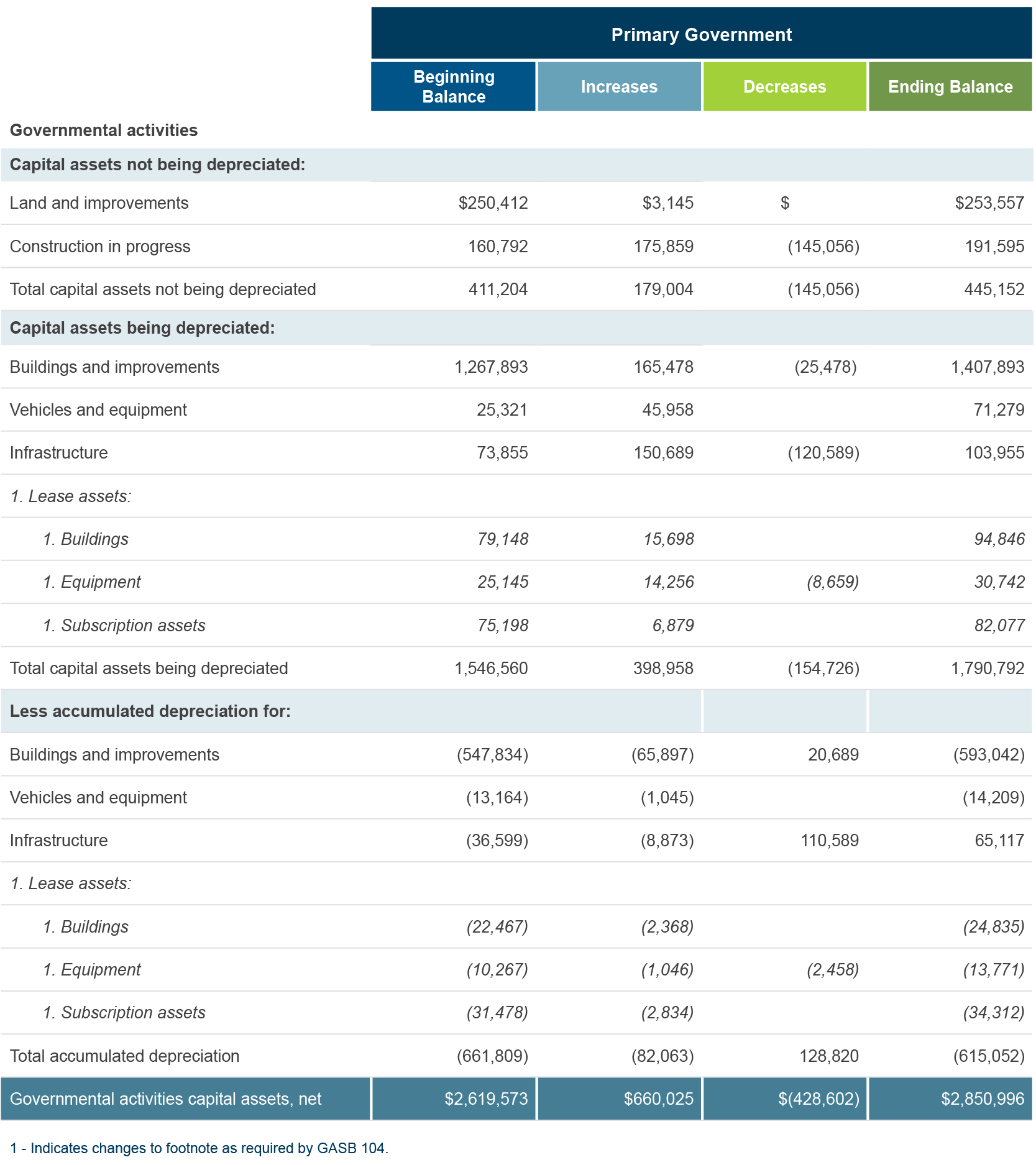Select the Increases column header
The image size is (1036, 1165).
tap(619, 86)
